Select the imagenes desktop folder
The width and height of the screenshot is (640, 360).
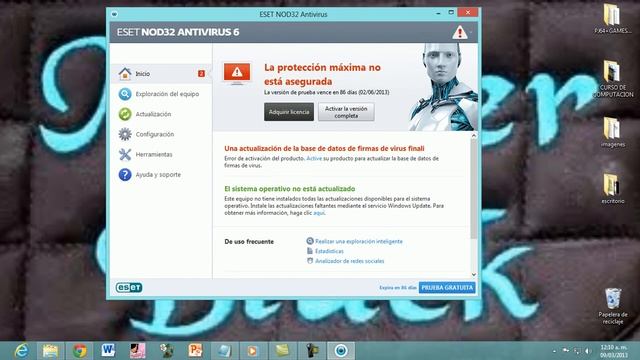click(x=613, y=132)
